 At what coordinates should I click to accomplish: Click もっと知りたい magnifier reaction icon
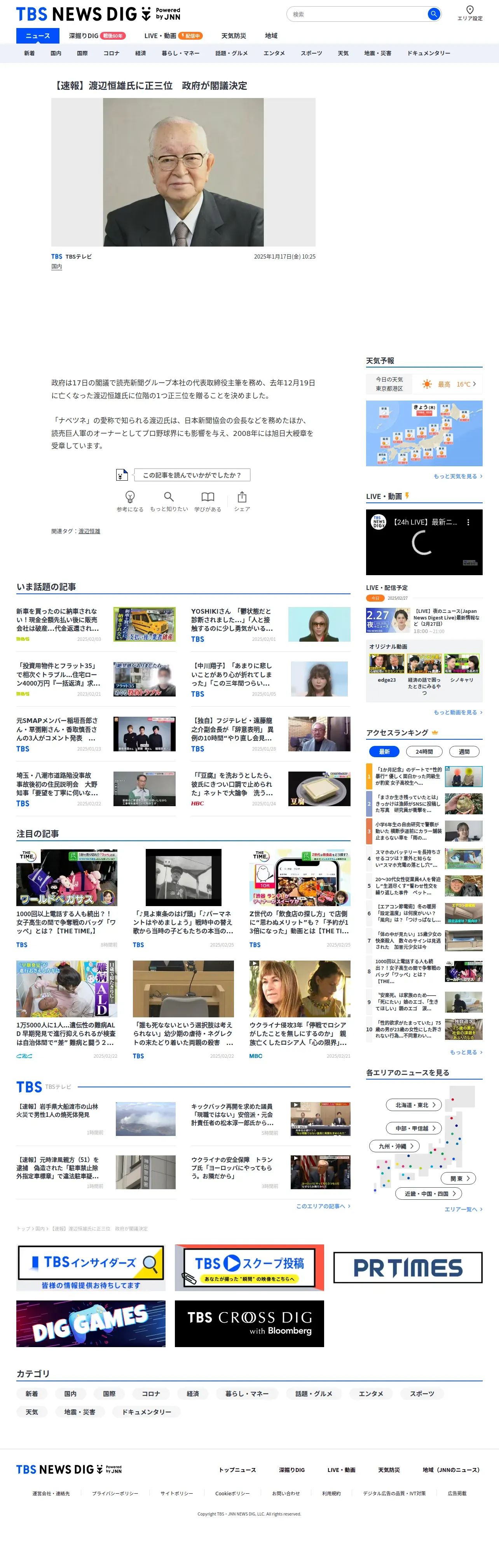[x=169, y=496]
